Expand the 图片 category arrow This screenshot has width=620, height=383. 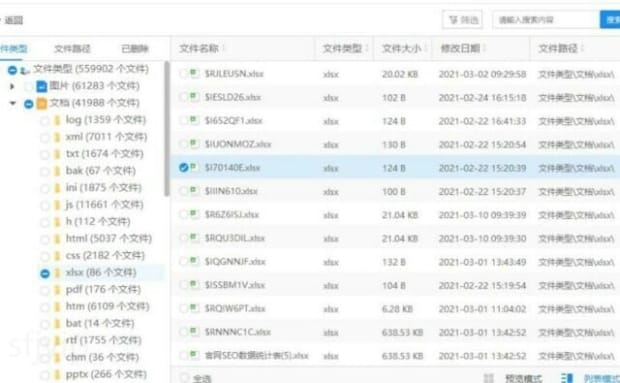[12, 86]
